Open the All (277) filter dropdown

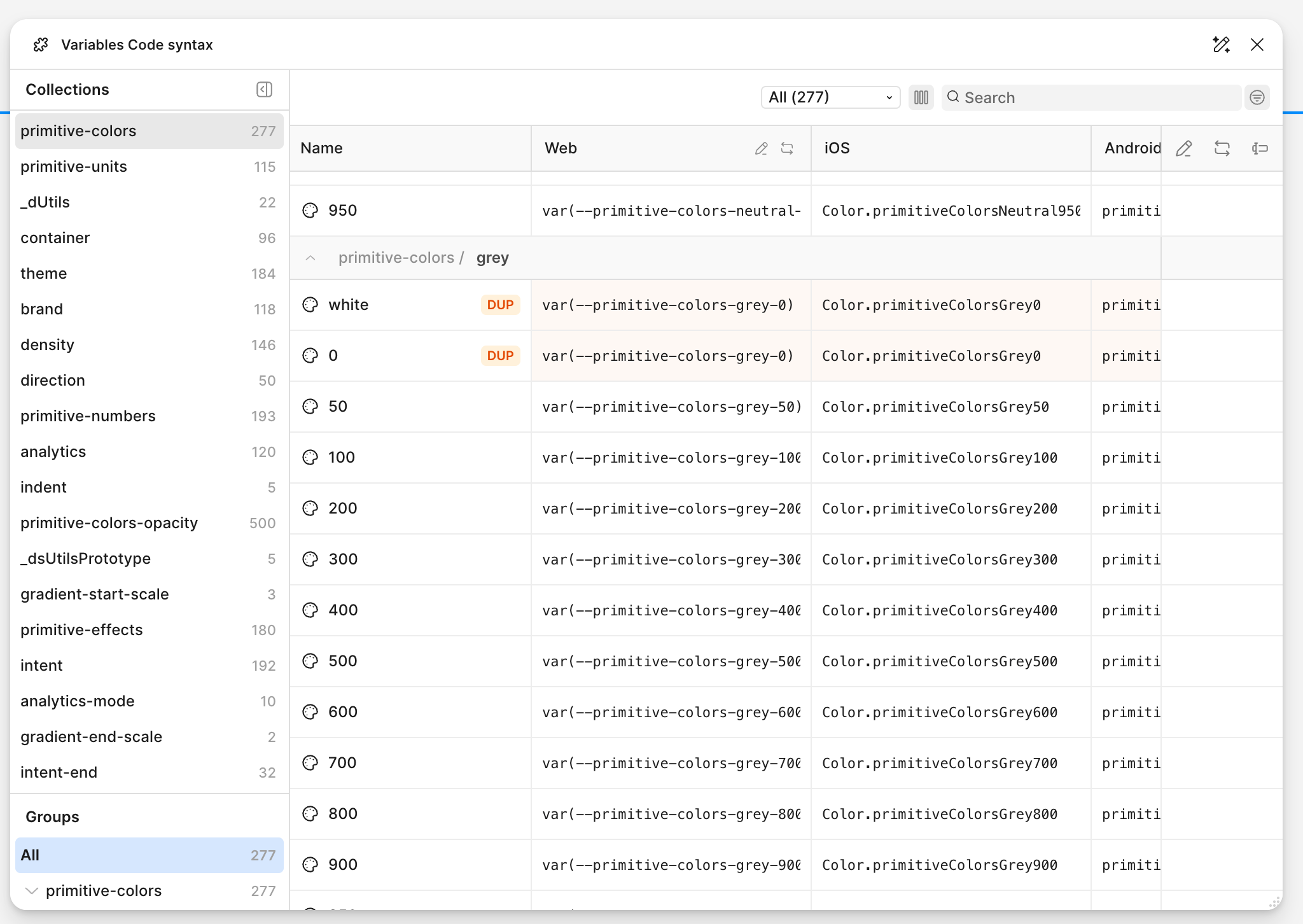click(x=830, y=97)
